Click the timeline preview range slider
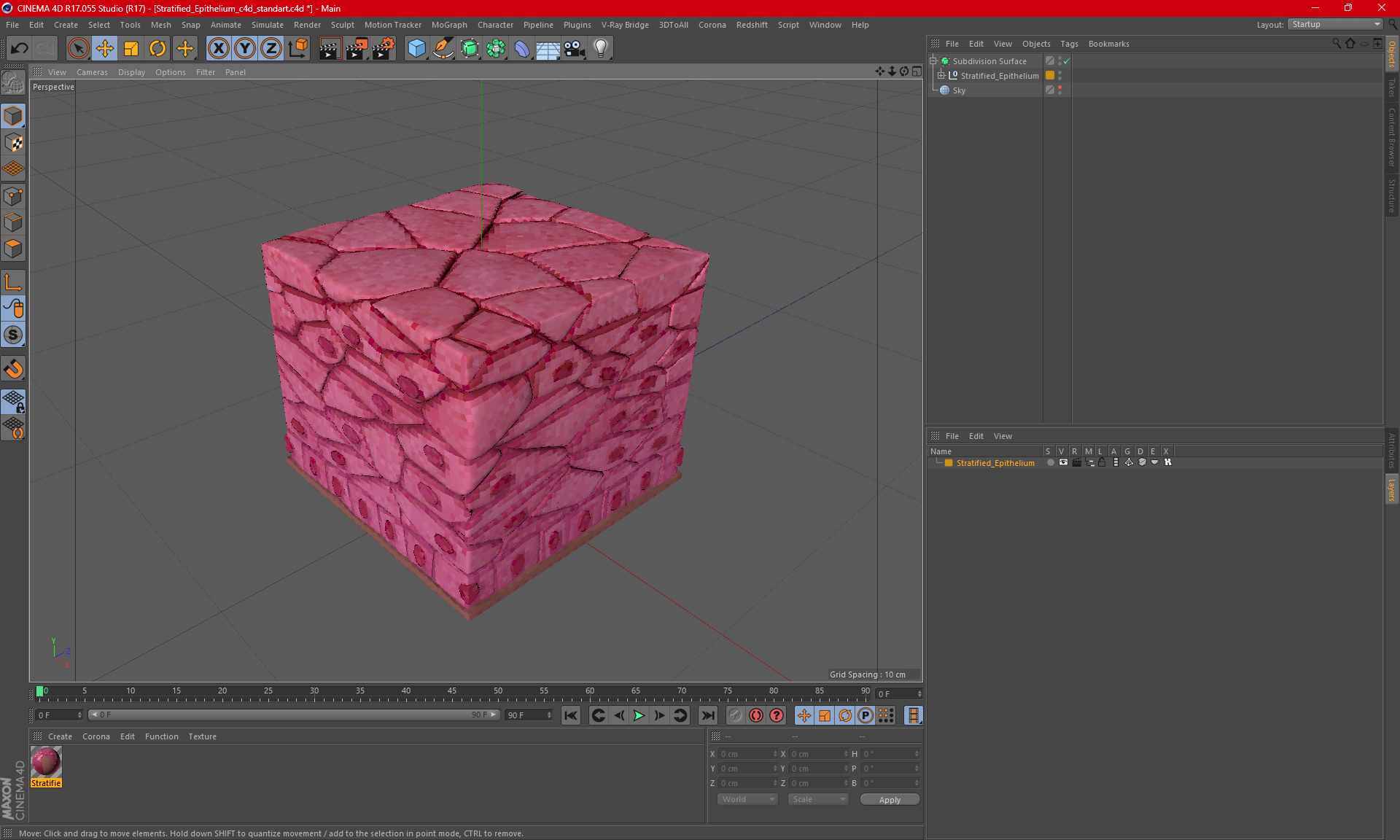This screenshot has width=1400, height=840. click(293, 715)
